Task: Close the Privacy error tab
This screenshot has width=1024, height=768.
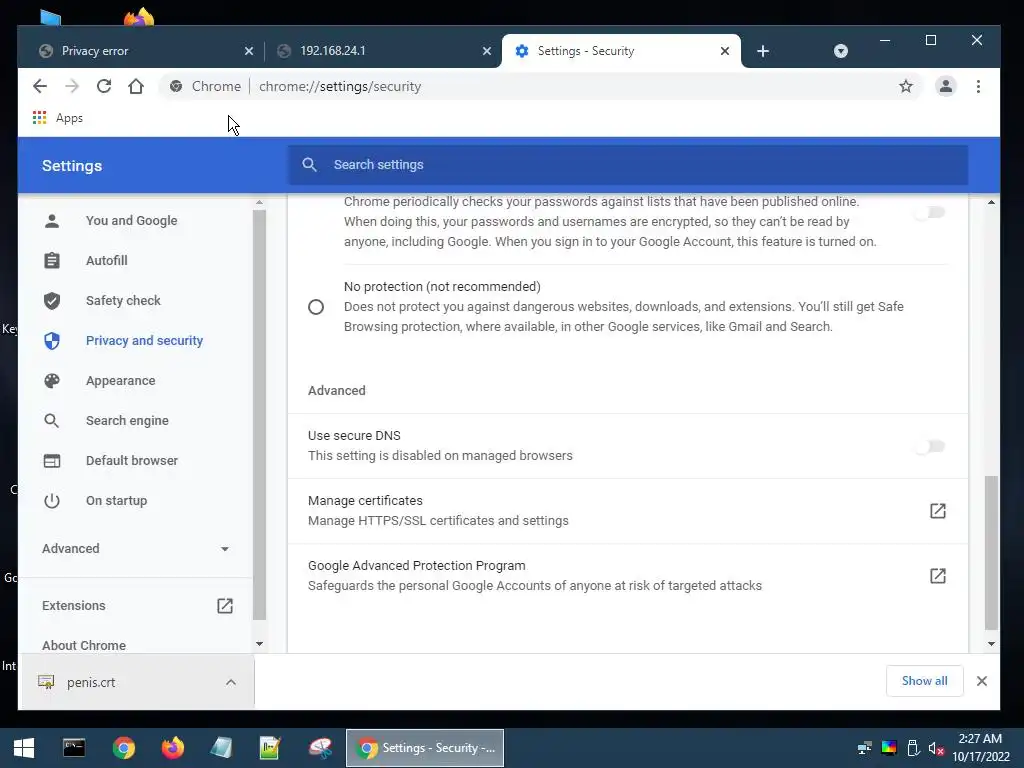Action: tap(249, 51)
